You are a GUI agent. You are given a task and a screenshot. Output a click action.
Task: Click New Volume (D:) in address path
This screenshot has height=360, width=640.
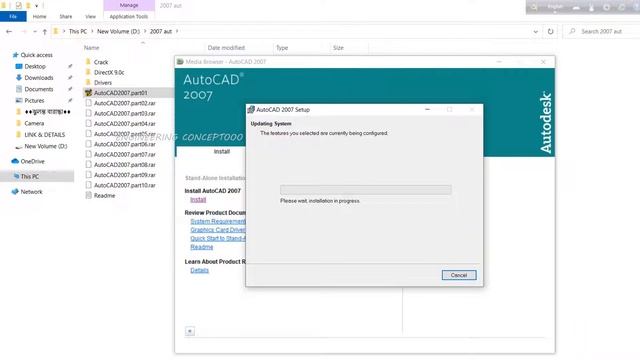[x=118, y=31]
